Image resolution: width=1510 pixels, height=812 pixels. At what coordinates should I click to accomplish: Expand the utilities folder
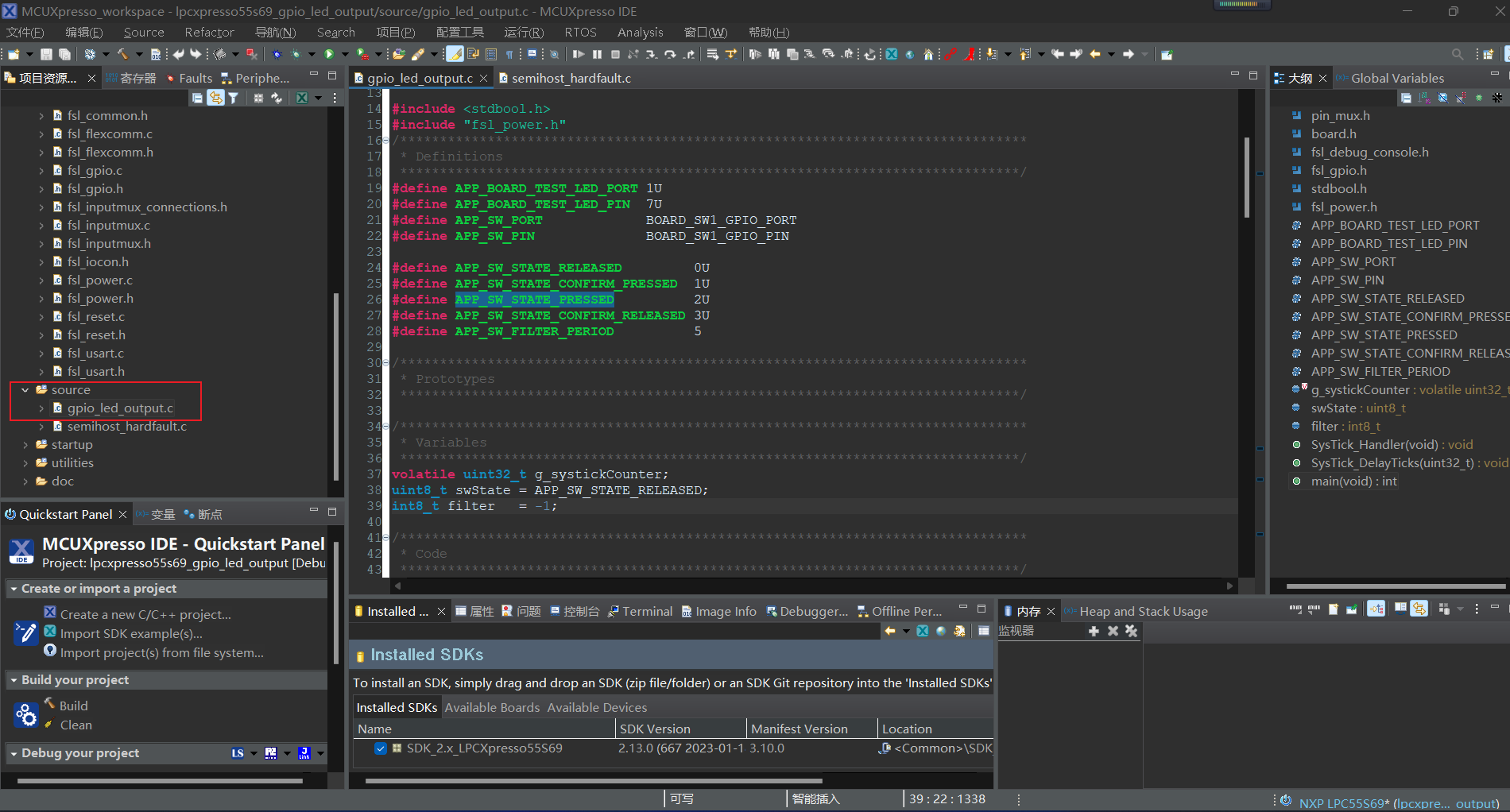point(25,463)
